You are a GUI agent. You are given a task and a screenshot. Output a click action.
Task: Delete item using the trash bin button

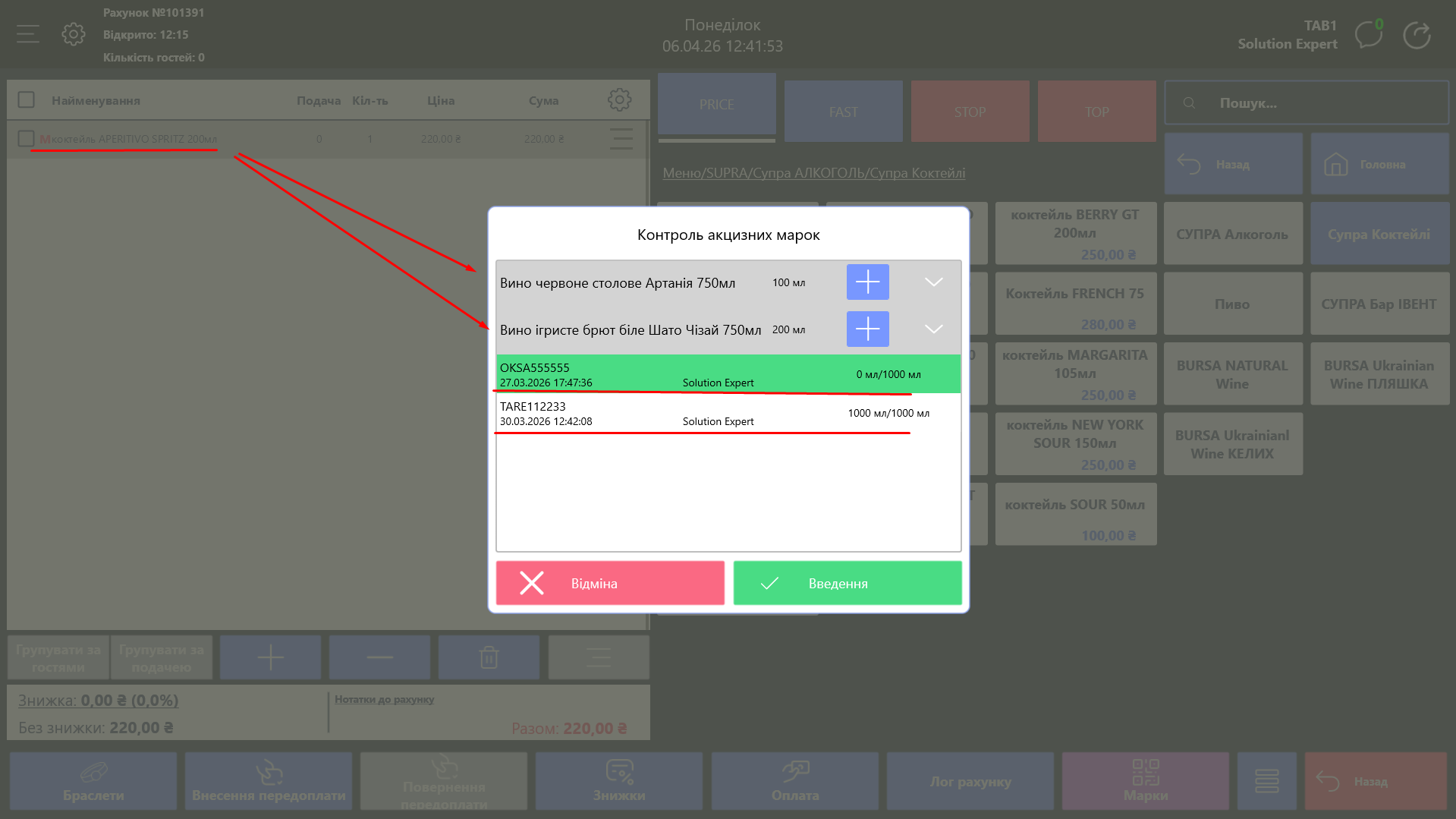point(489,657)
